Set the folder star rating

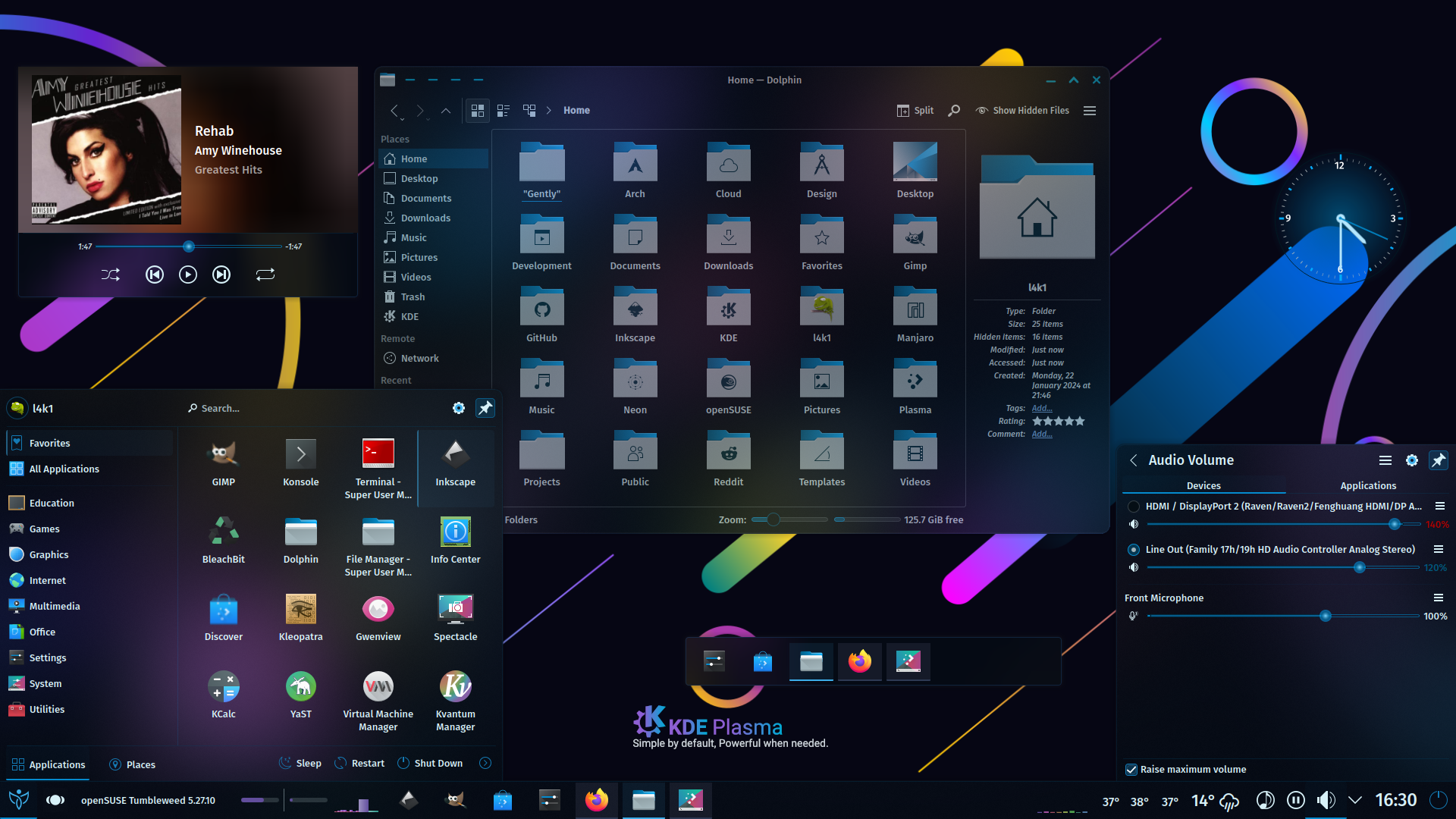tap(1058, 421)
